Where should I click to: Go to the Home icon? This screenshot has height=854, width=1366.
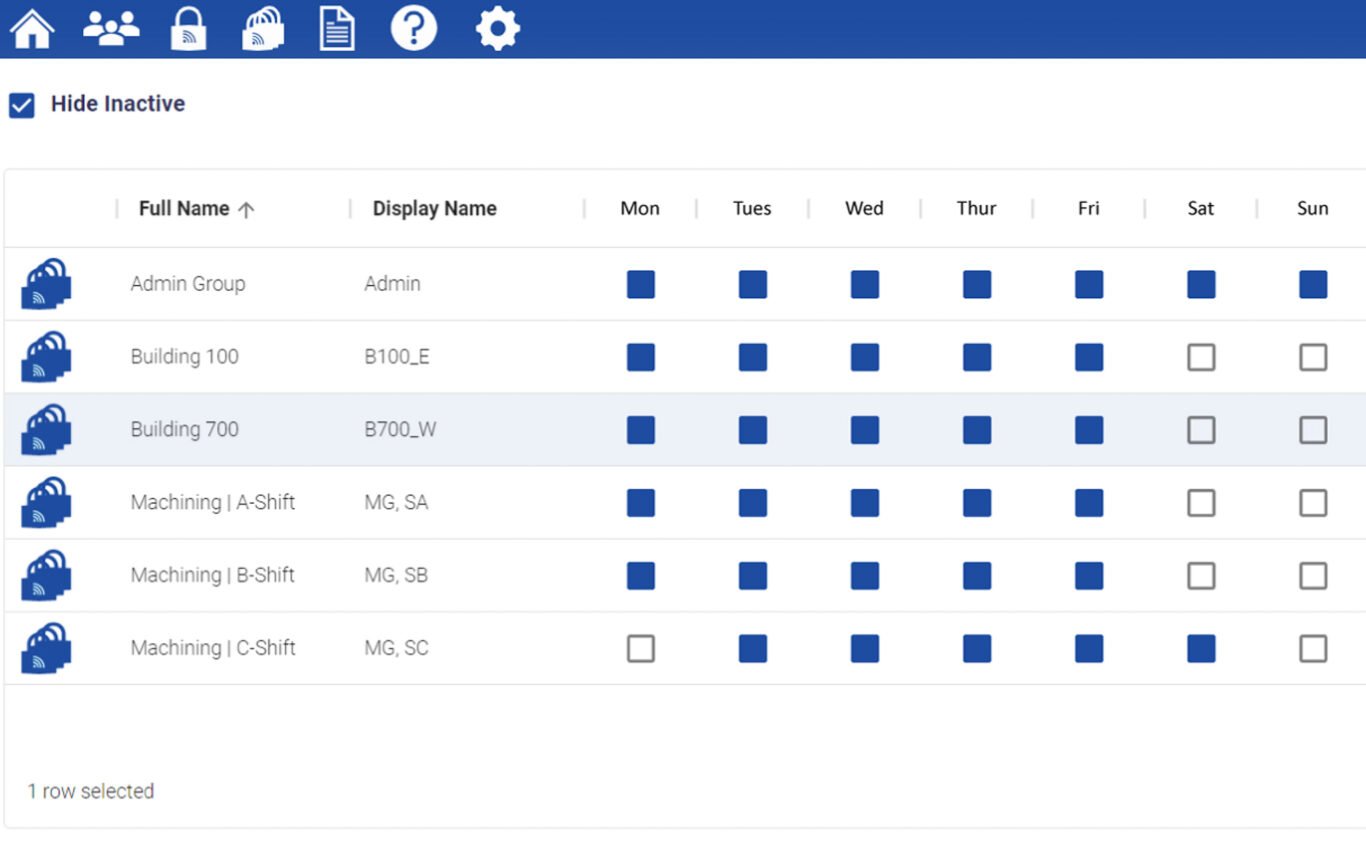pyautogui.click(x=32, y=28)
